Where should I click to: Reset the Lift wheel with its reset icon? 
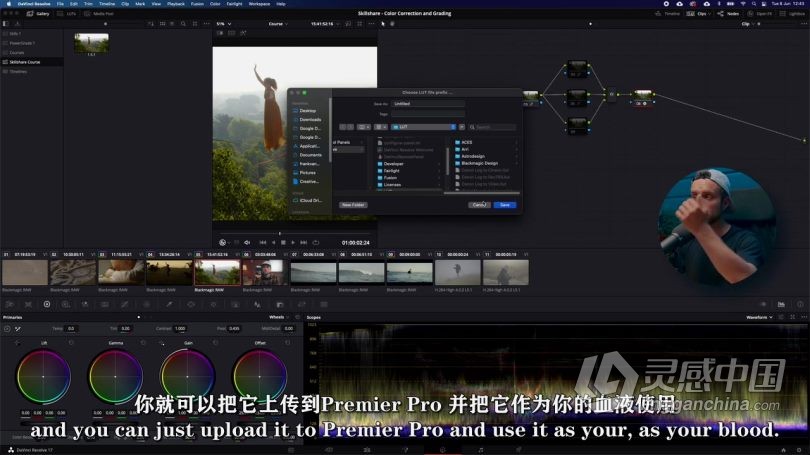click(71, 343)
